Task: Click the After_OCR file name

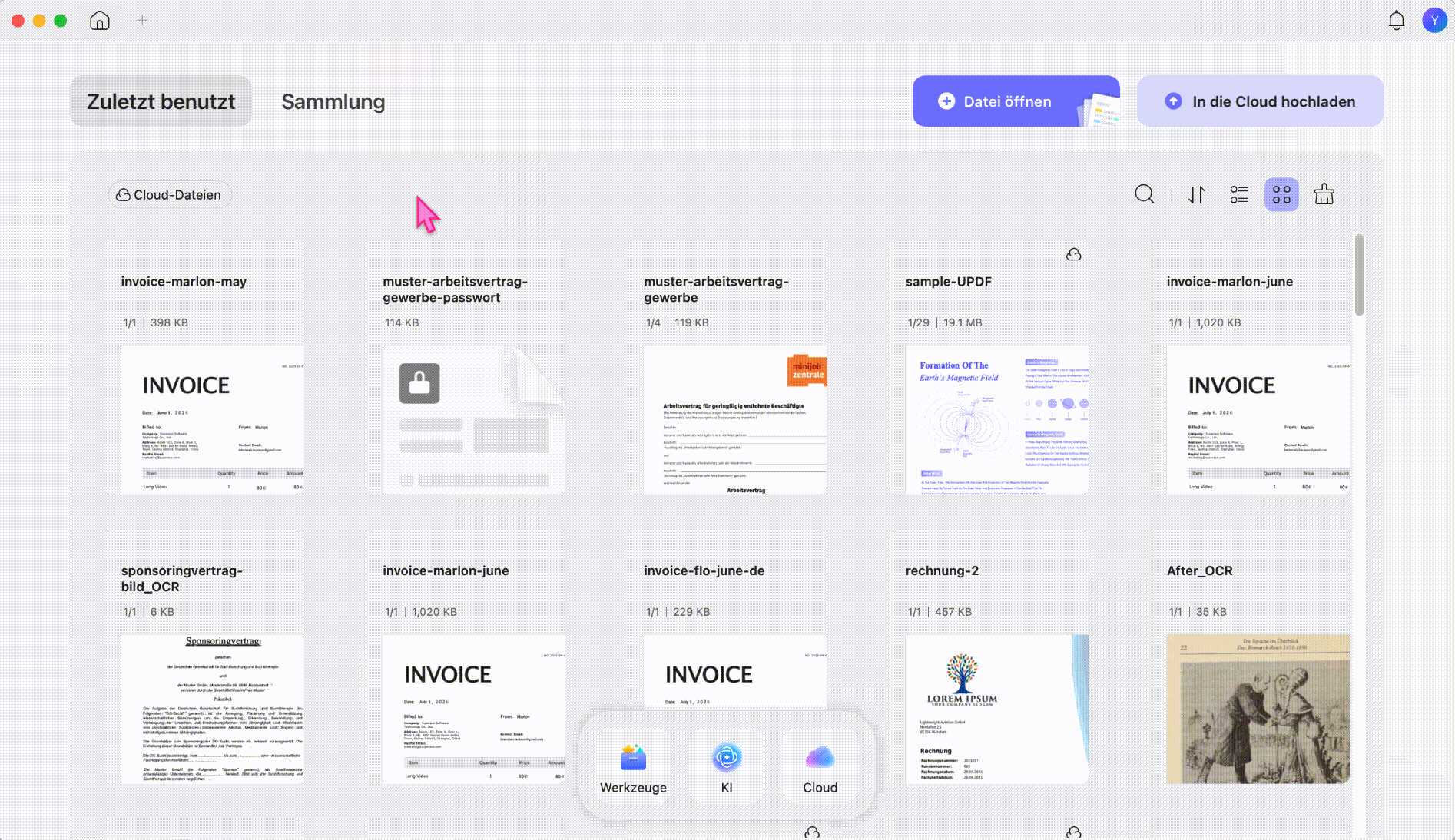Action: (x=1200, y=571)
